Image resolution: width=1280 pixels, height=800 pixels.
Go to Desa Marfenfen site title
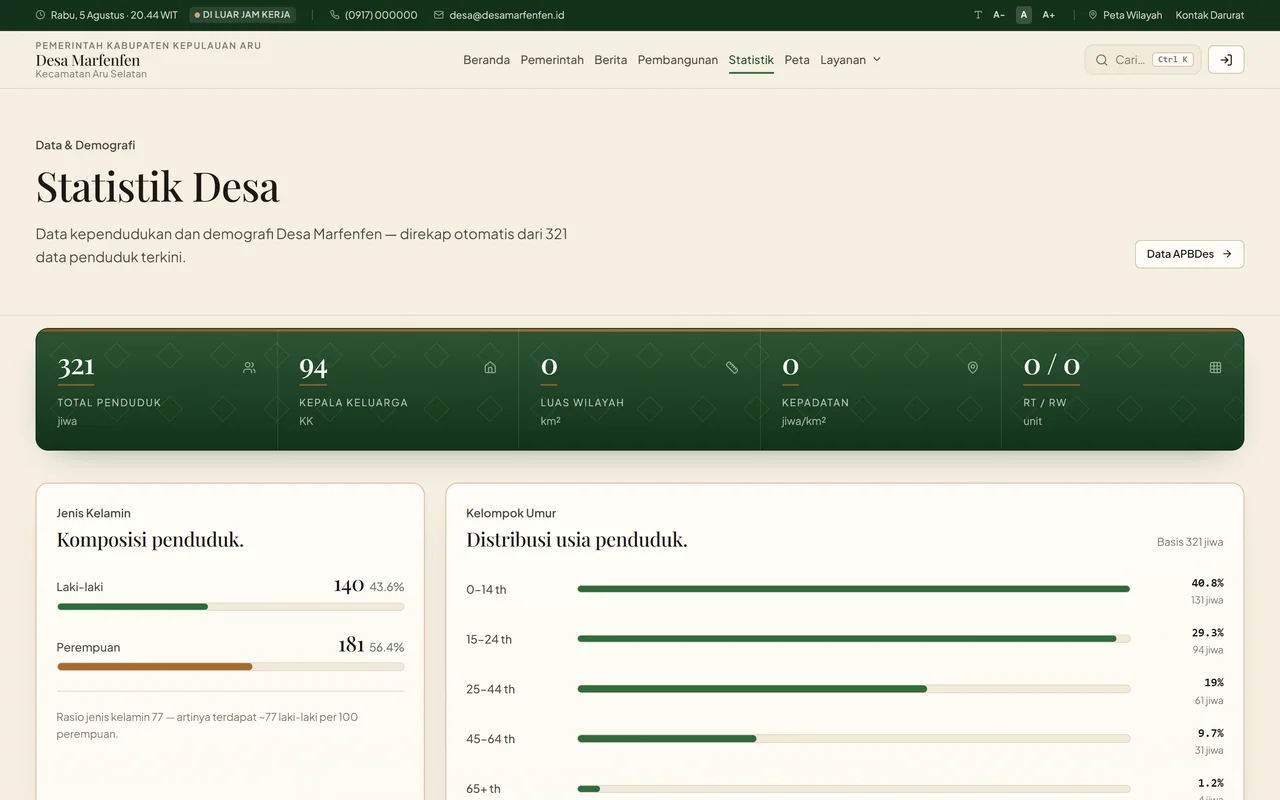point(88,60)
